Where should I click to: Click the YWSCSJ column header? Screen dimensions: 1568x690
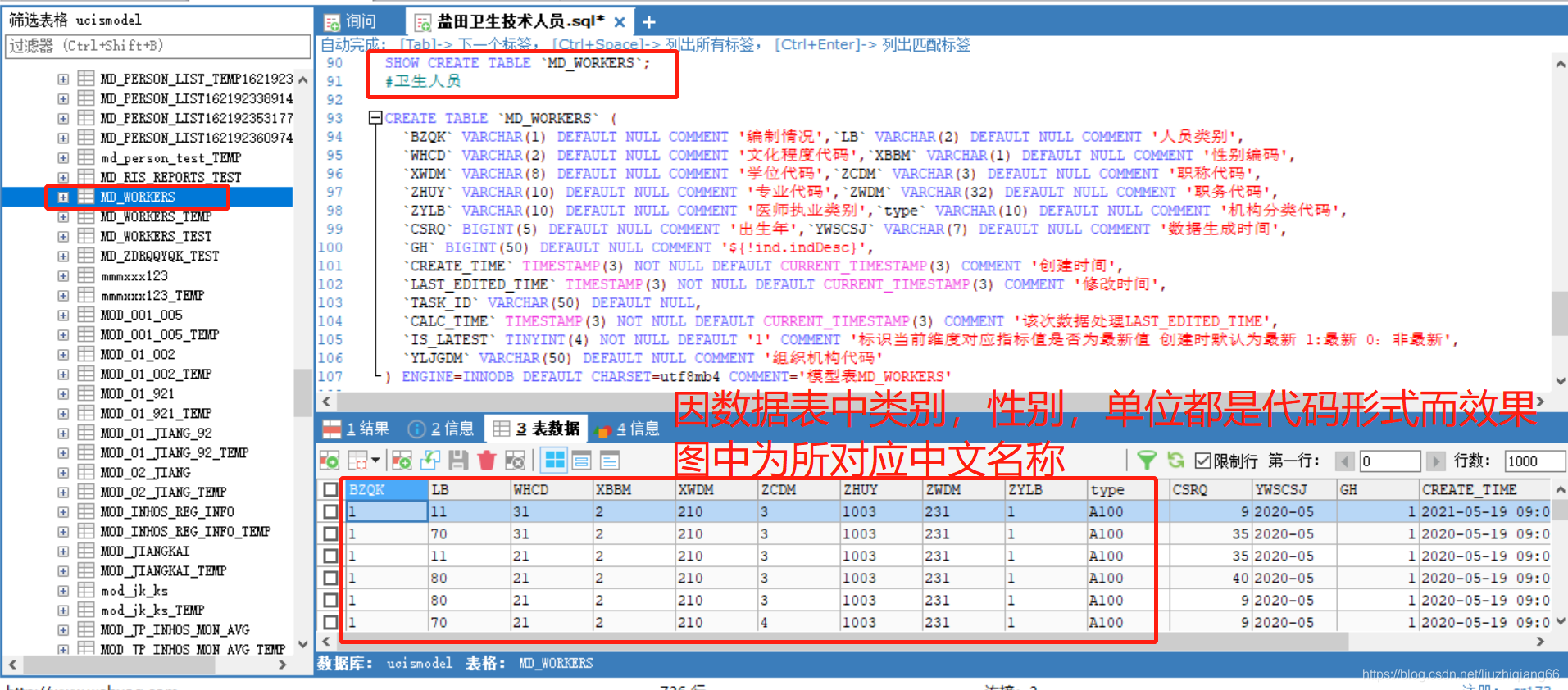[1293, 489]
